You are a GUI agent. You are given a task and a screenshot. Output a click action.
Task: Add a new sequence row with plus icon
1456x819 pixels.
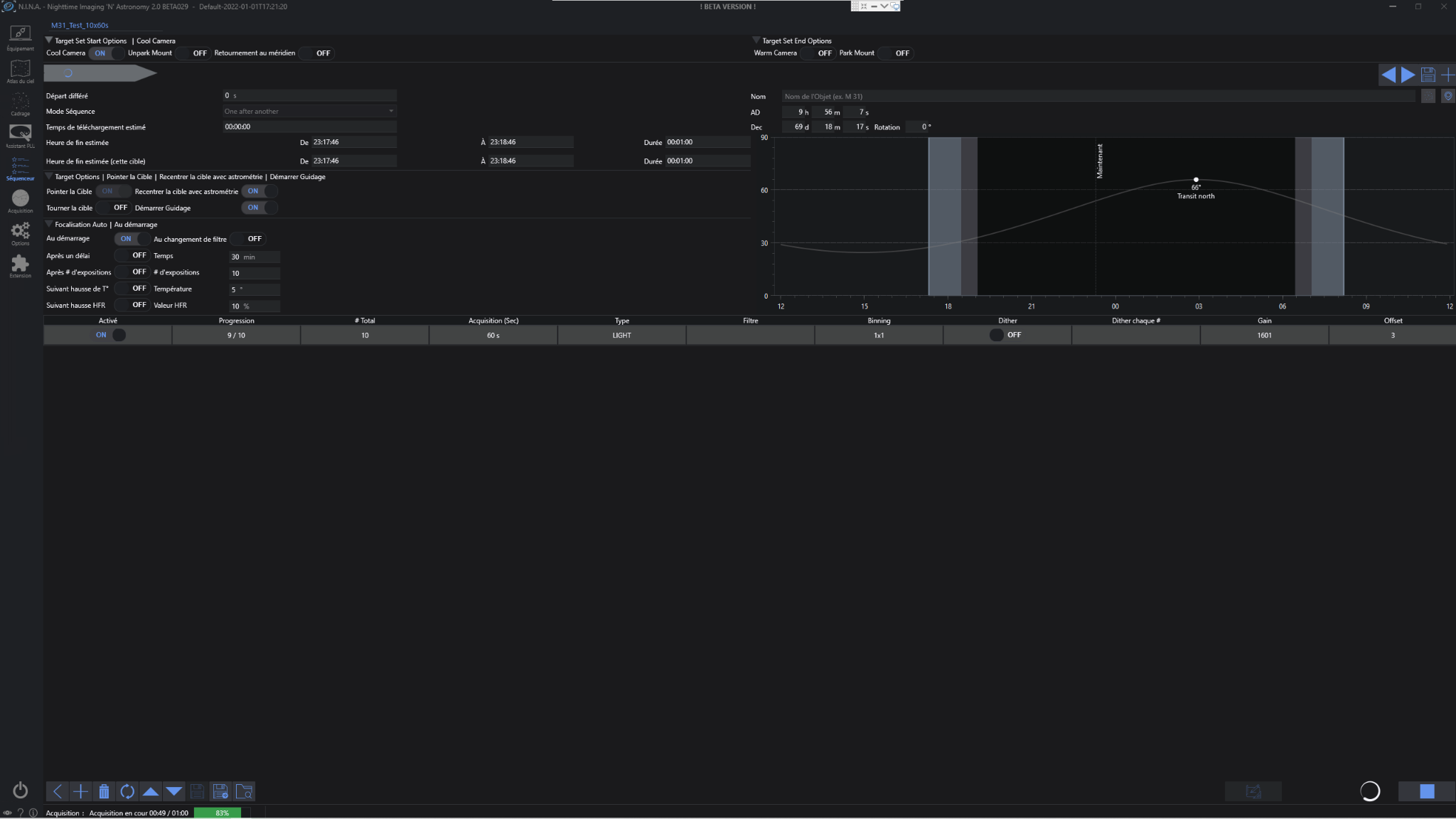tap(81, 791)
